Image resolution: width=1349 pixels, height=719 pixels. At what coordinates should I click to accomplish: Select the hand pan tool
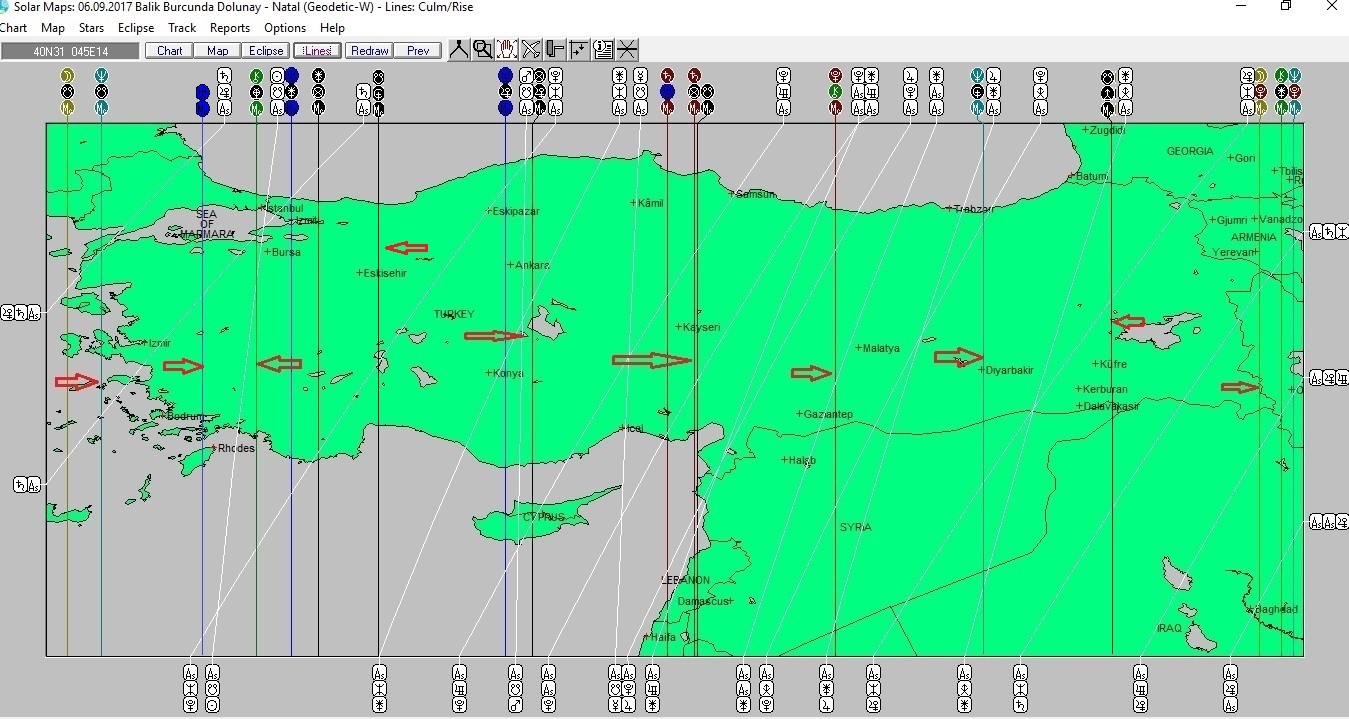tap(507, 50)
